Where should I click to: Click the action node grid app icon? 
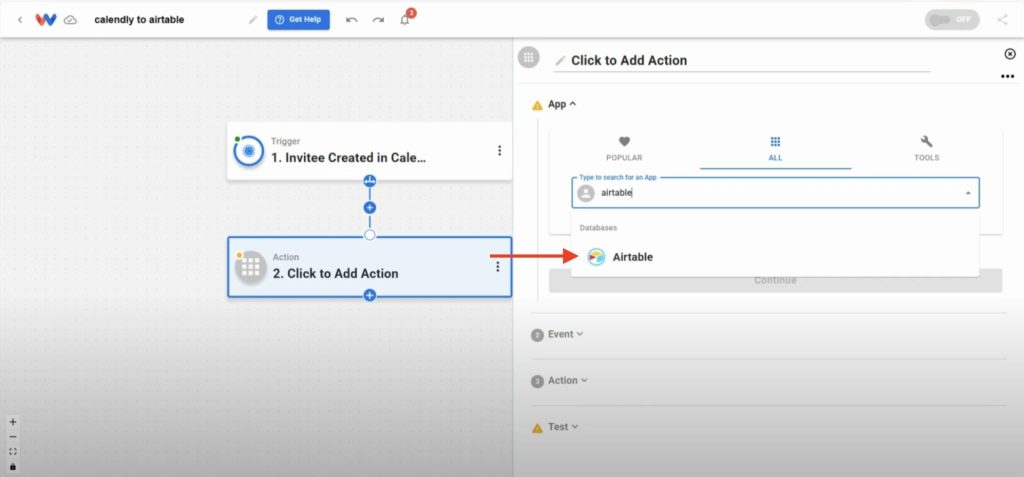[x=251, y=267]
